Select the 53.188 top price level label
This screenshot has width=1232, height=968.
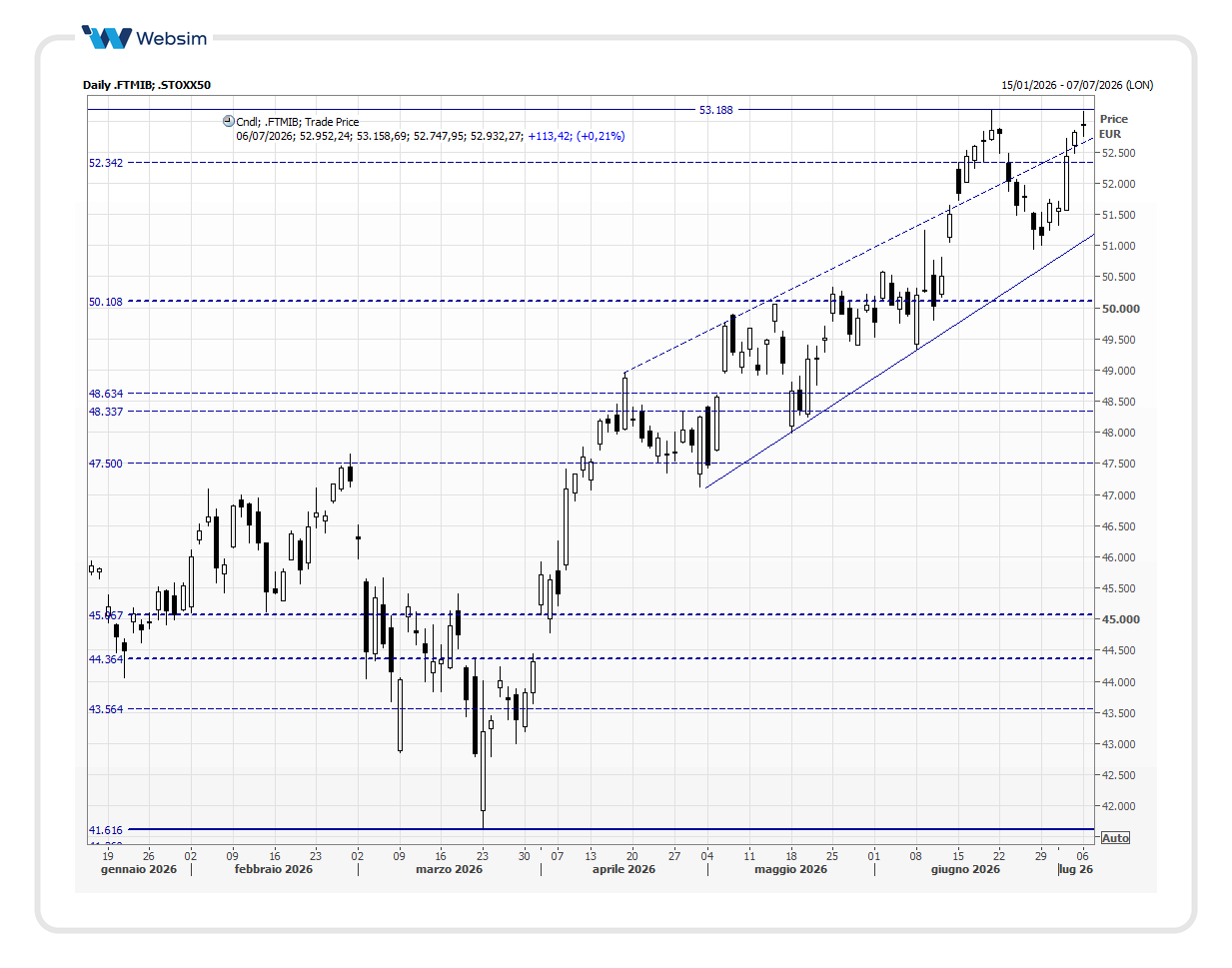click(715, 110)
